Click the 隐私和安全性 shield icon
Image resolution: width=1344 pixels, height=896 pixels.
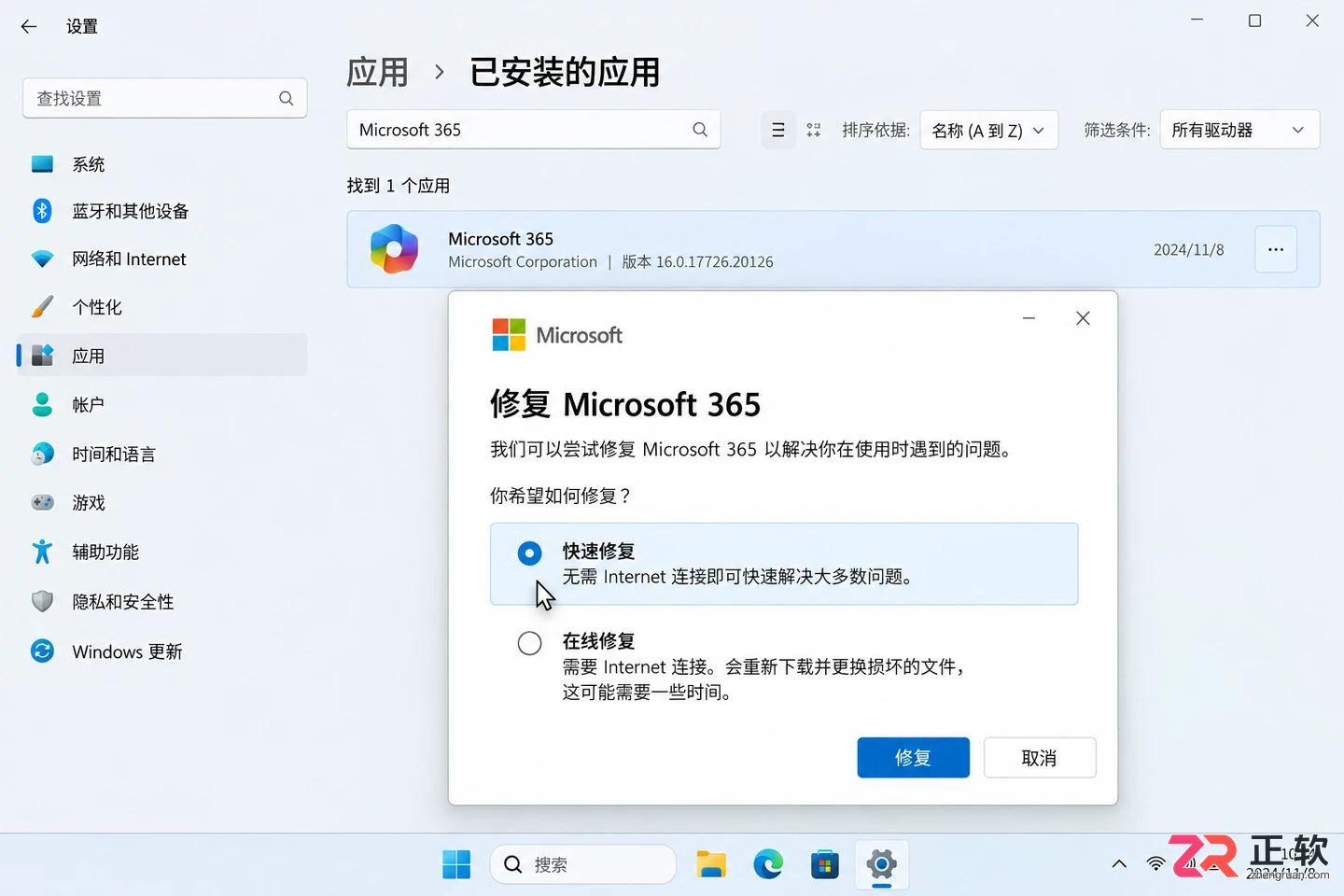point(42,601)
